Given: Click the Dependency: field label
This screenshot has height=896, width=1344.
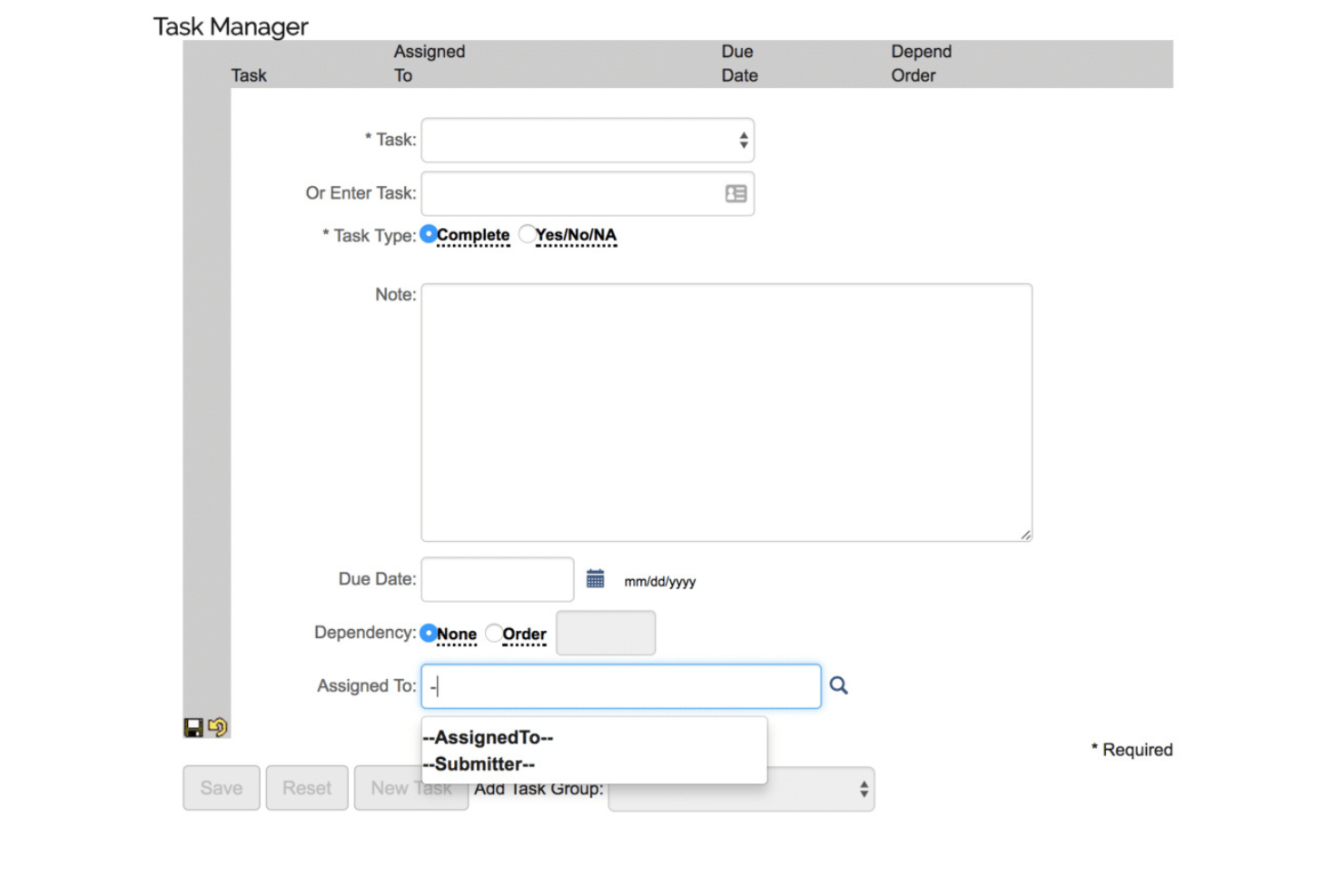Looking at the screenshot, I should point(365,632).
